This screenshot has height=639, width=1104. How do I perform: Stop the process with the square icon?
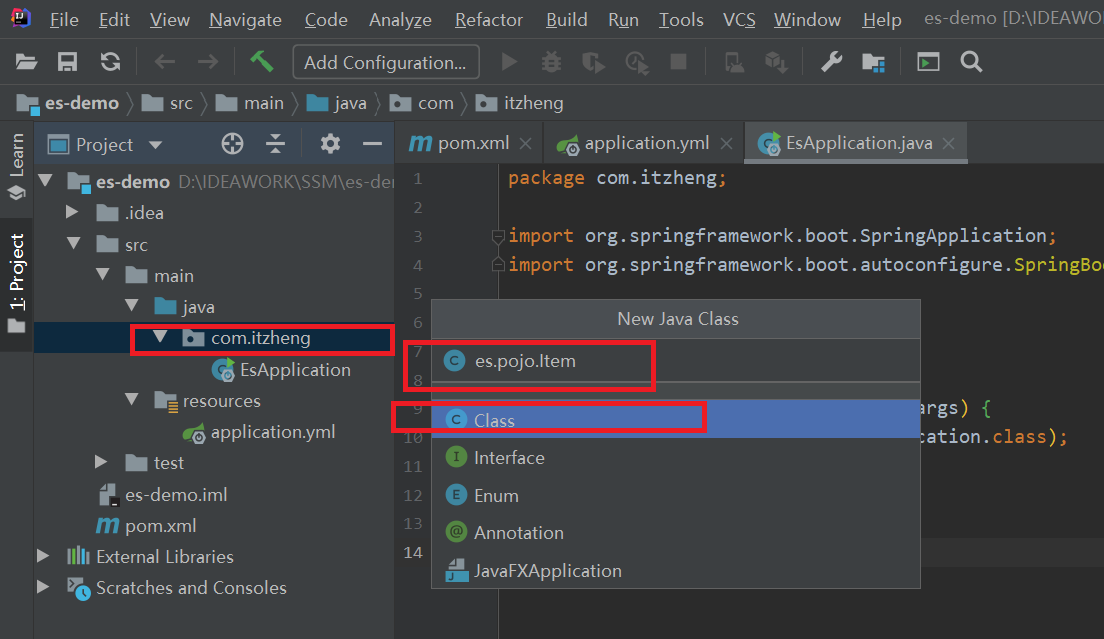pyautogui.click(x=679, y=62)
